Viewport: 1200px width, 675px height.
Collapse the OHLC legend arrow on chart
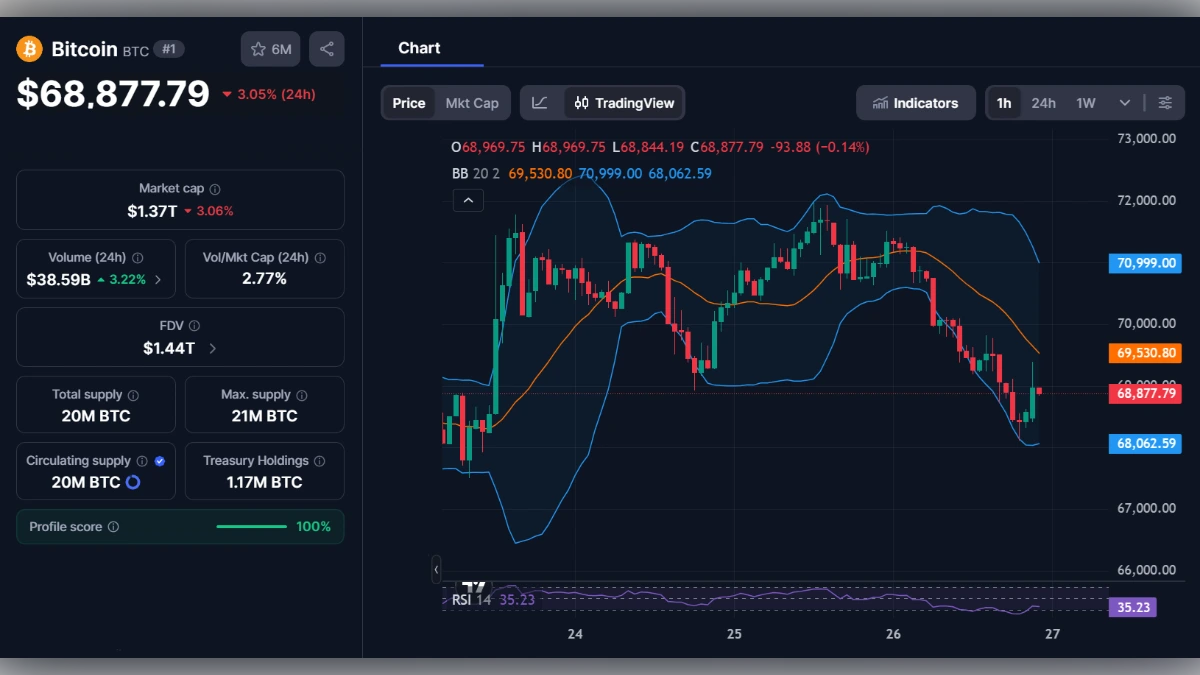point(468,200)
